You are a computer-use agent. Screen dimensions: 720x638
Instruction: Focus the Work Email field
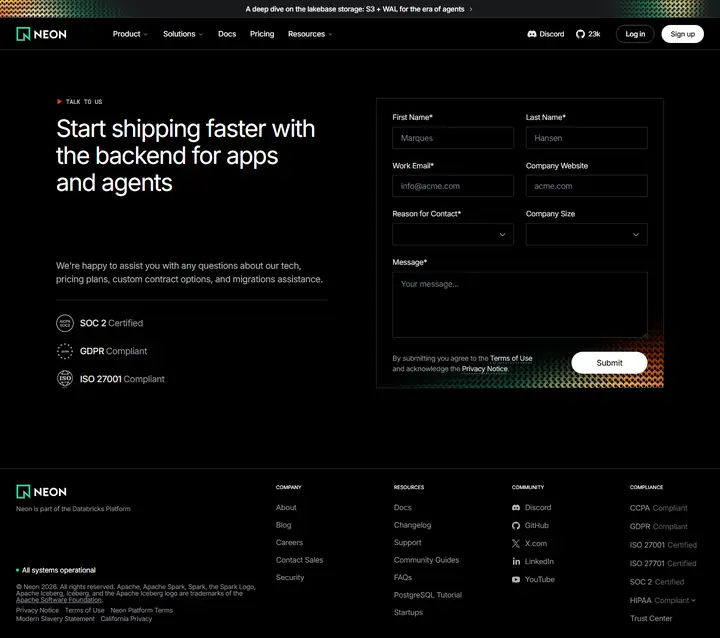click(453, 186)
